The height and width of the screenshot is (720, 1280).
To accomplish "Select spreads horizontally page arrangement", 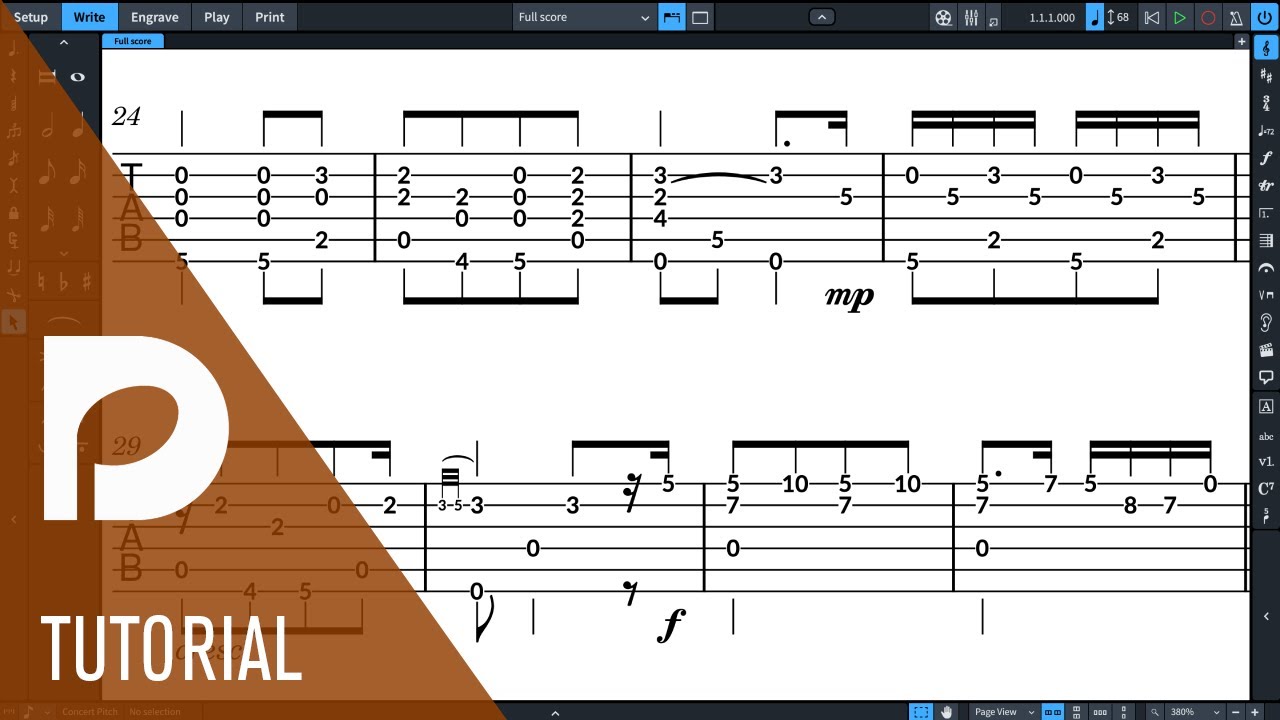I will coord(1052,712).
